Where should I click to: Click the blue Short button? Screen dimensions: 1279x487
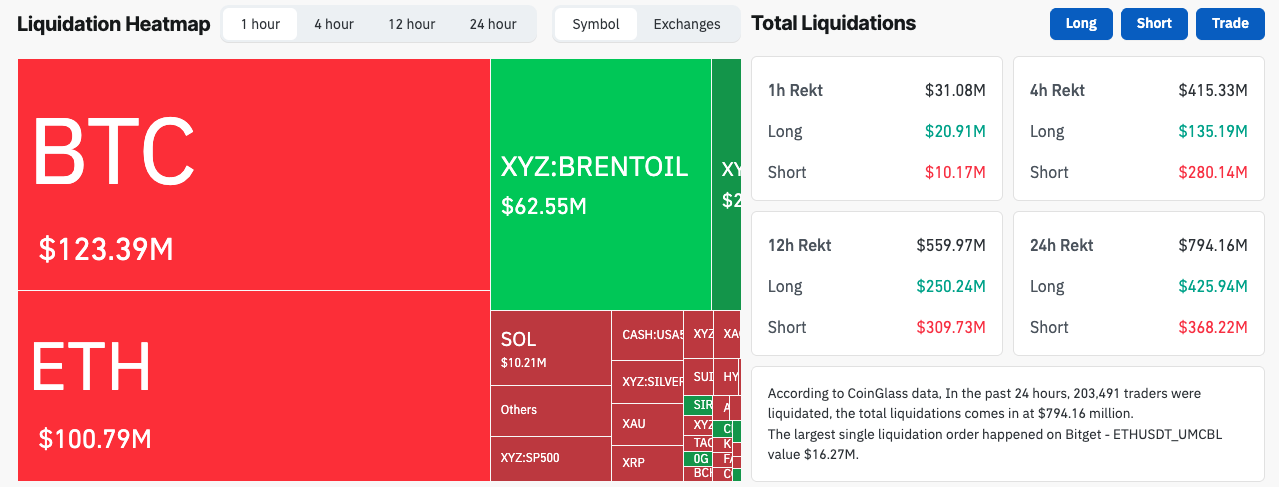1154,23
